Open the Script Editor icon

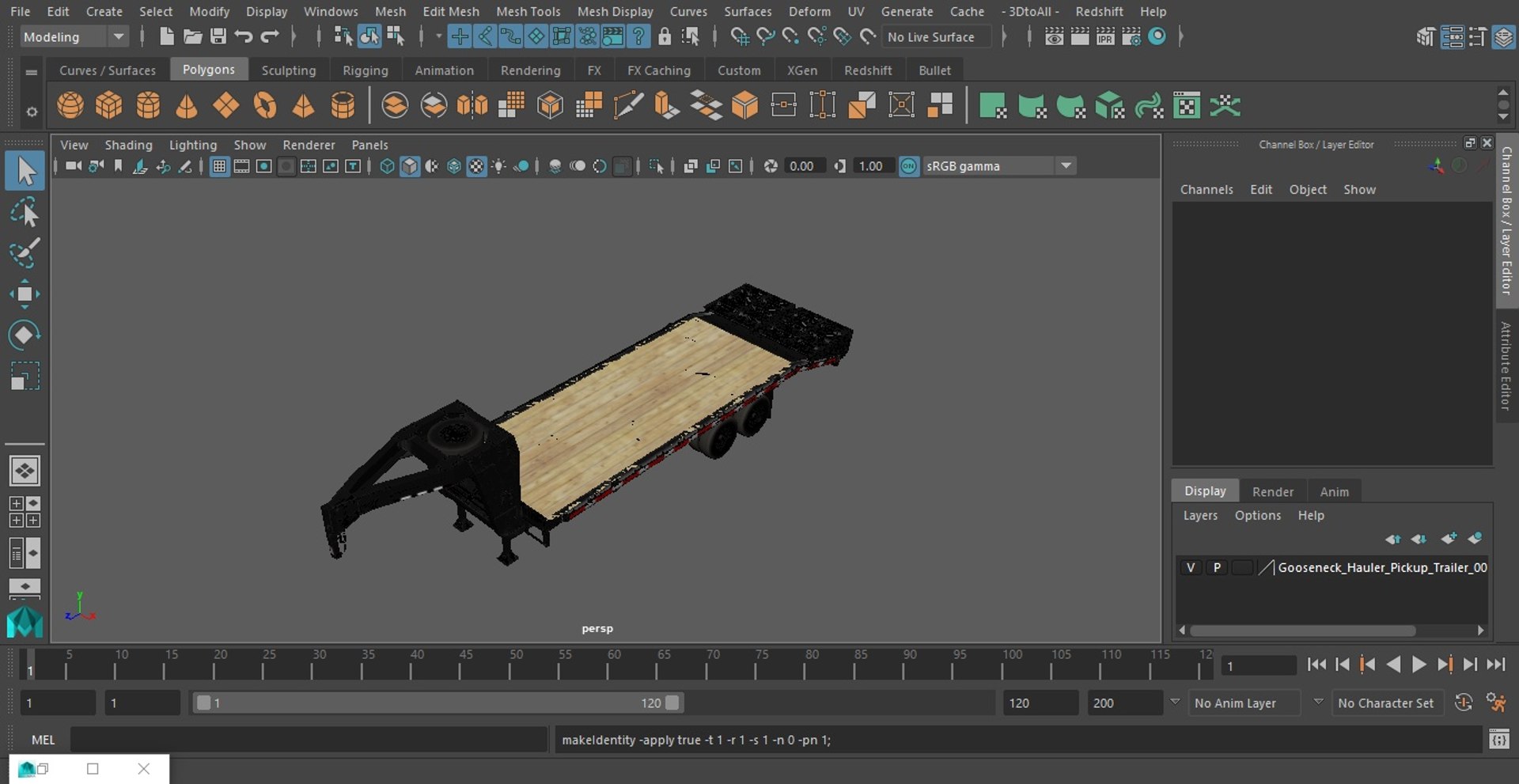[x=1499, y=740]
